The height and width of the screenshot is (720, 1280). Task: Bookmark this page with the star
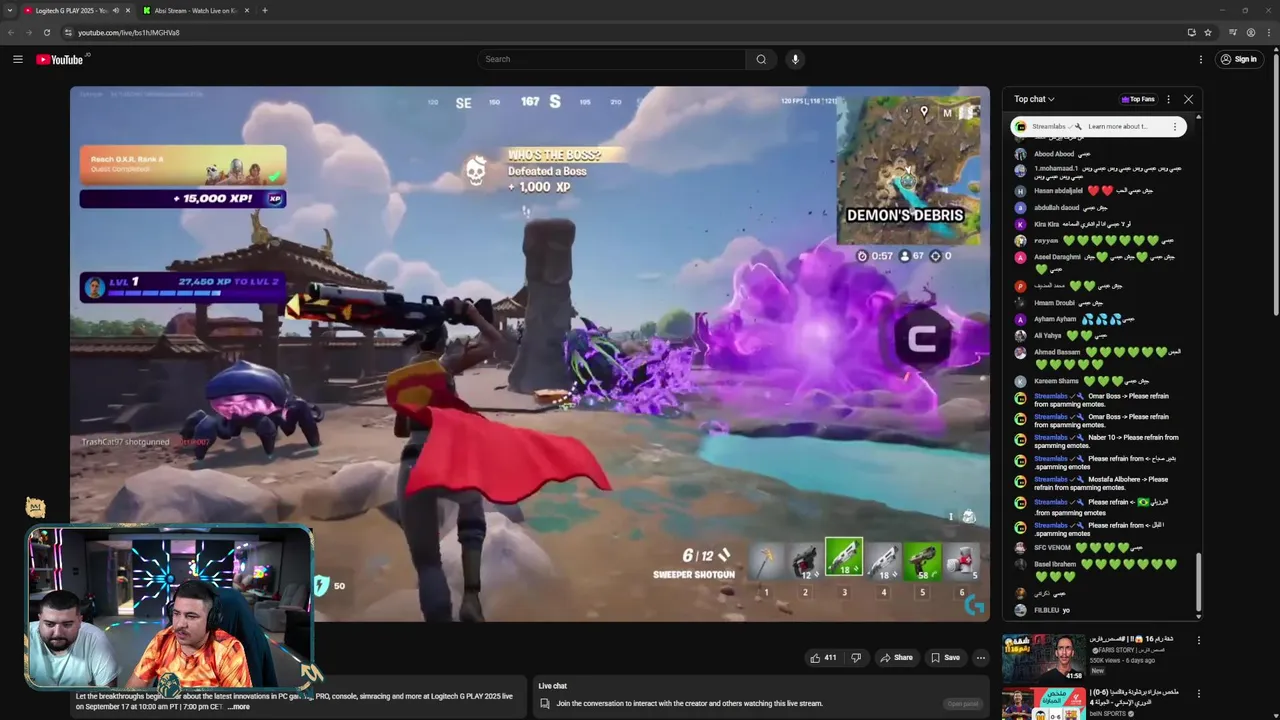coord(1208,32)
